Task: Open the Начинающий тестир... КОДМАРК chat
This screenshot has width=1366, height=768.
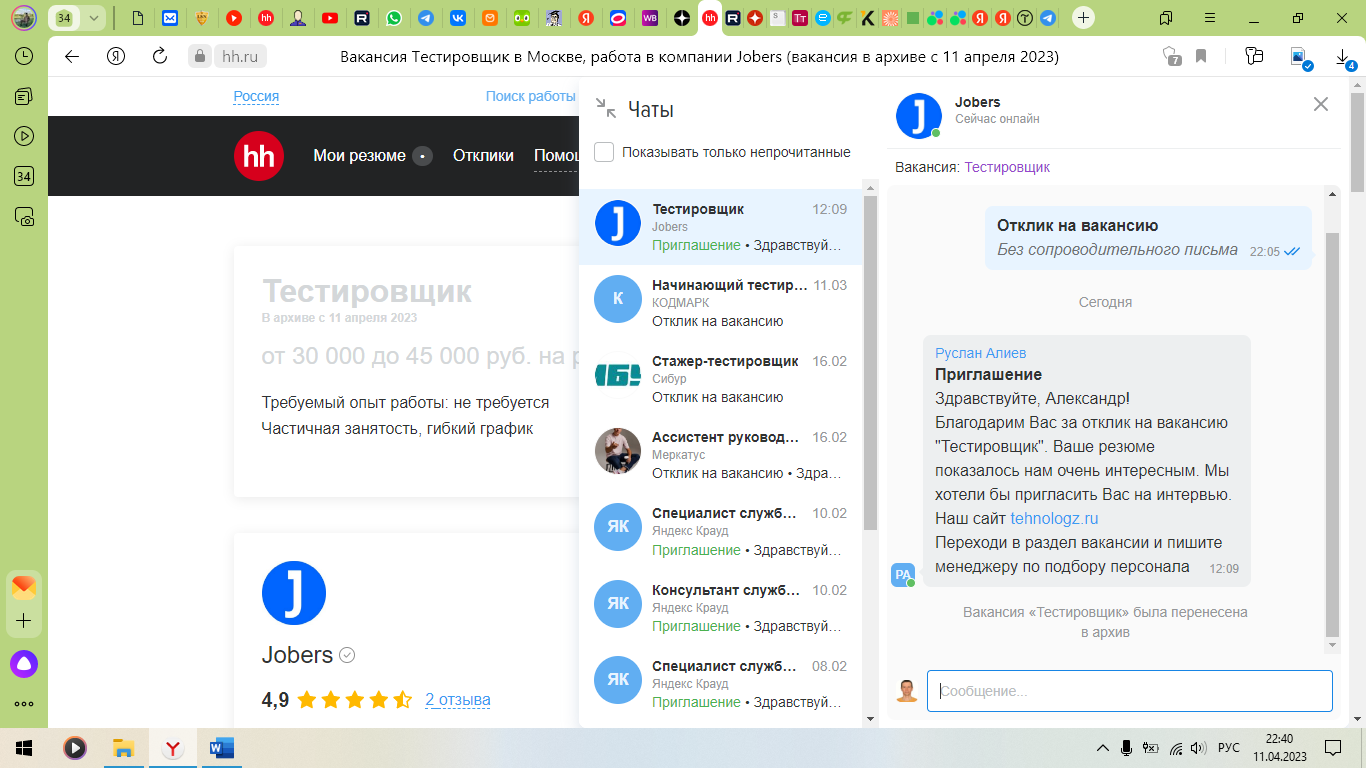Action: click(721, 303)
